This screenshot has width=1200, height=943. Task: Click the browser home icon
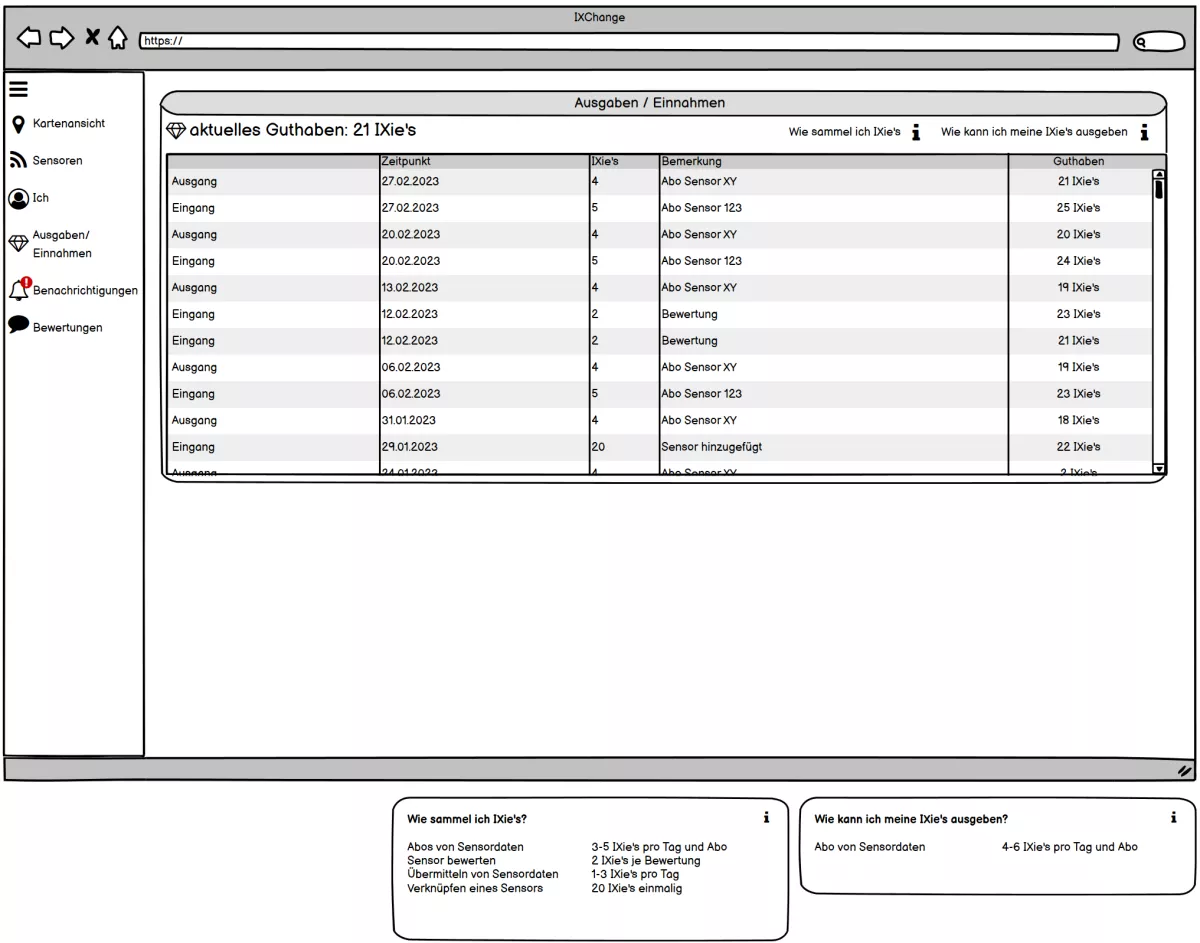point(118,38)
